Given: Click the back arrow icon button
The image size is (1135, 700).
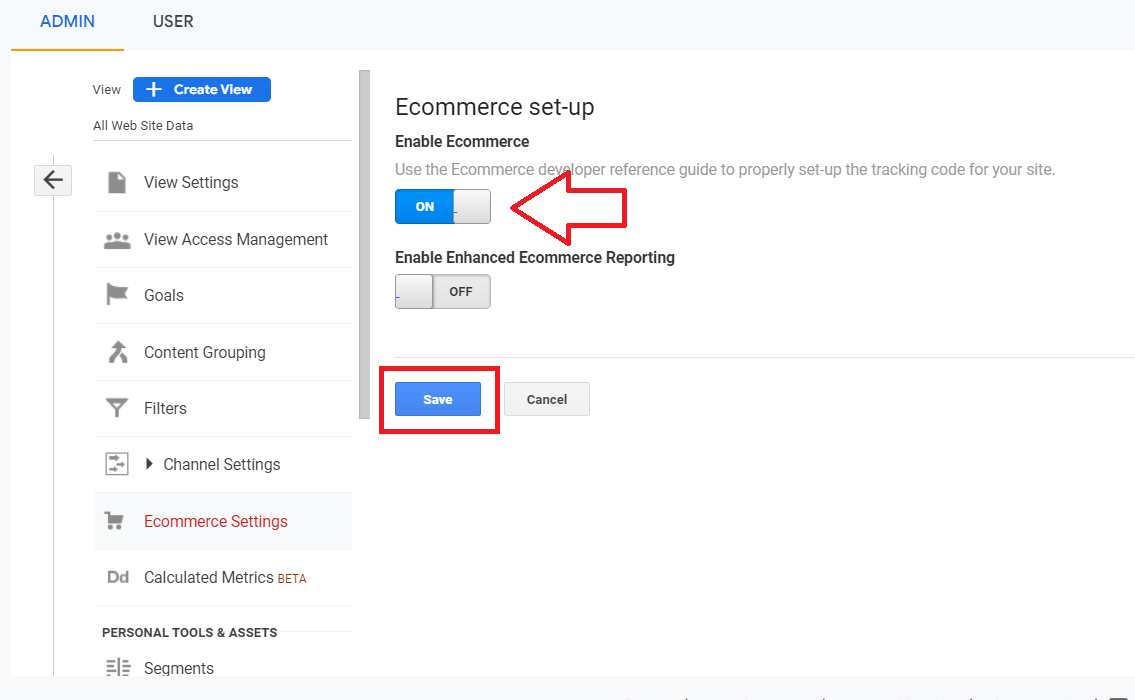Looking at the screenshot, I should [x=53, y=180].
